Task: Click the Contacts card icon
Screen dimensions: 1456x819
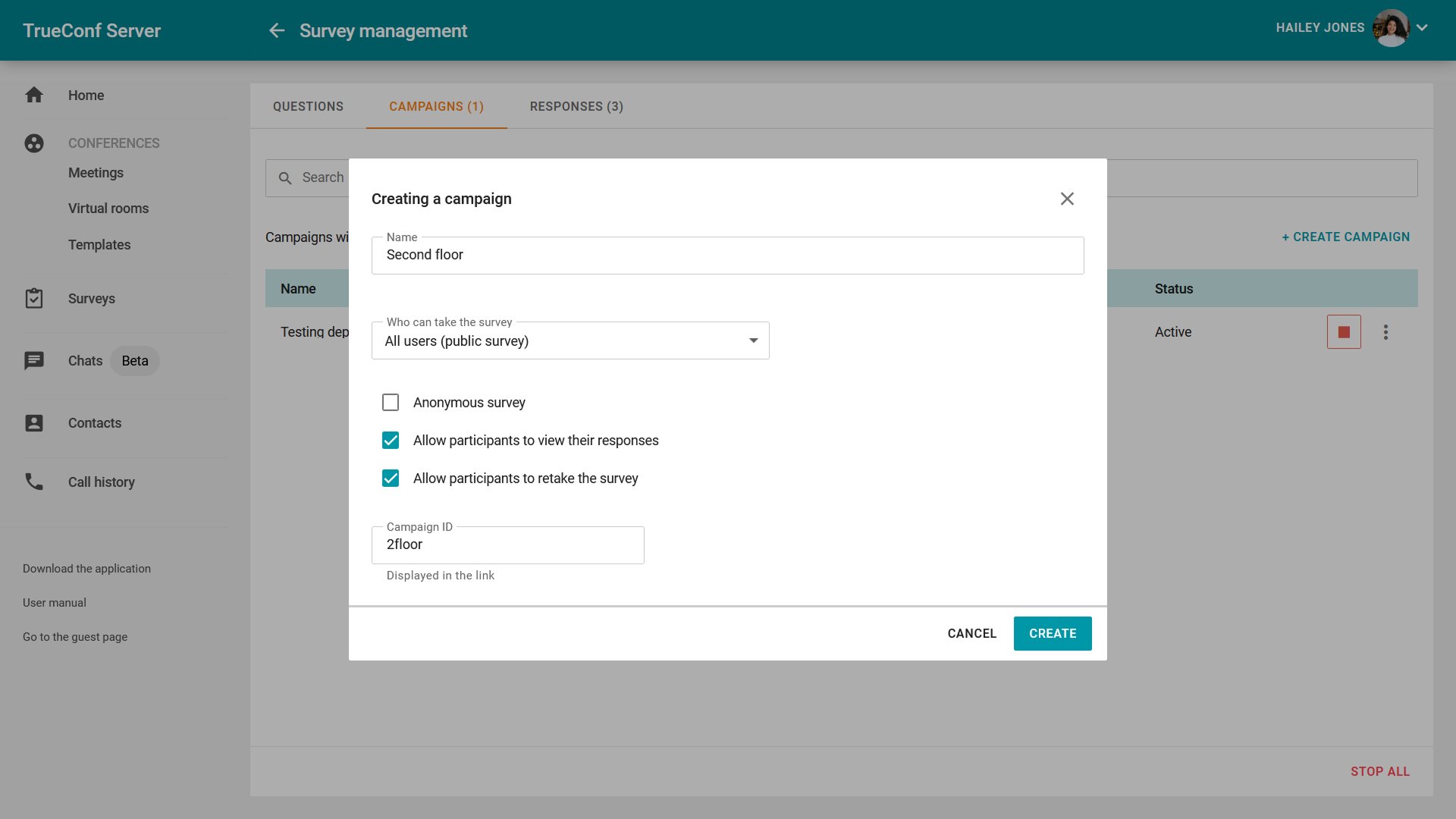Action: point(34,423)
